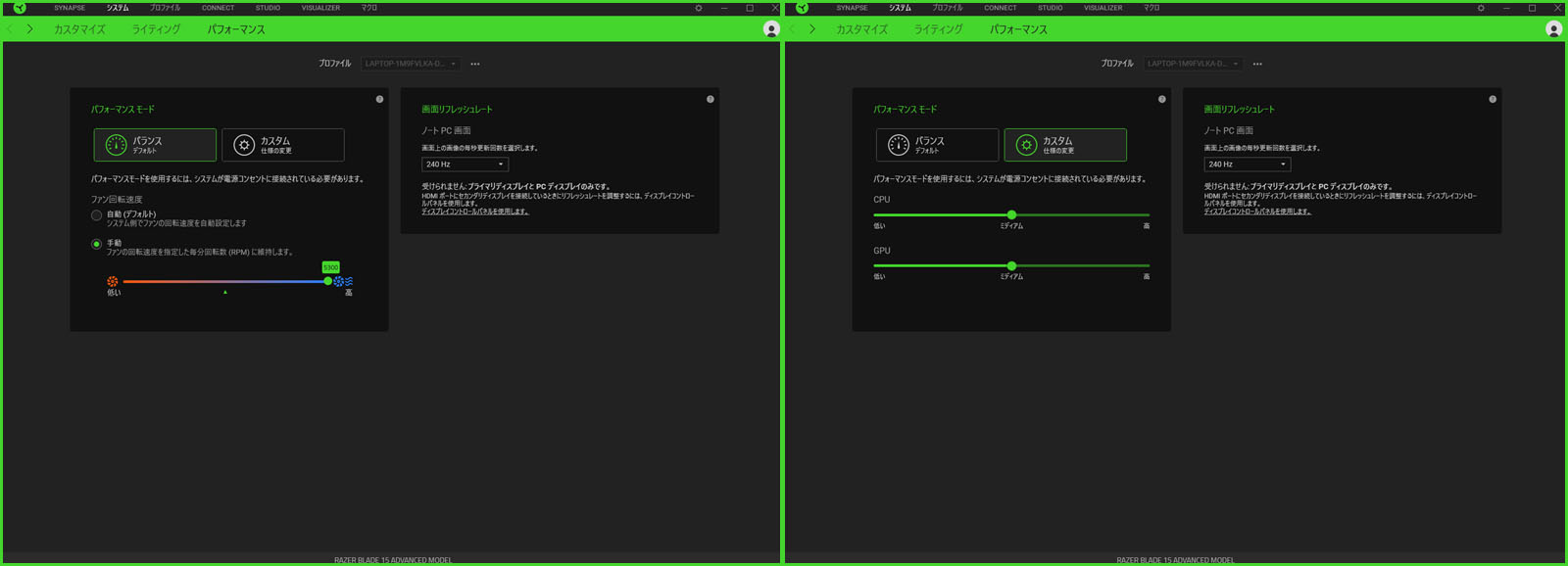Select the 自動 (デフォルト) fan speed option
Viewport: 1568px width, 566px height.
pos(97,215)
